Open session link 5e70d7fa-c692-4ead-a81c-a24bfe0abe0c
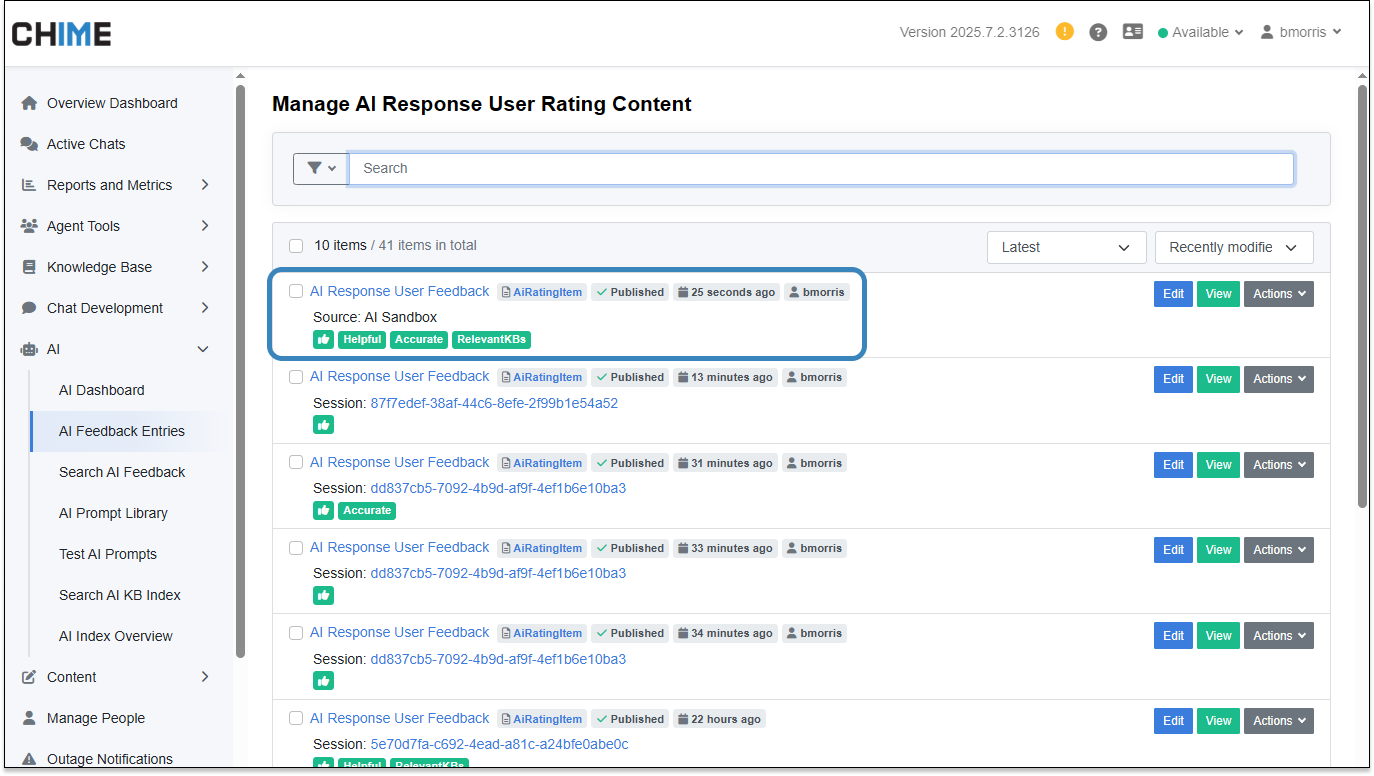Viewport: 1374px width, 776px height. coord(499,744)
